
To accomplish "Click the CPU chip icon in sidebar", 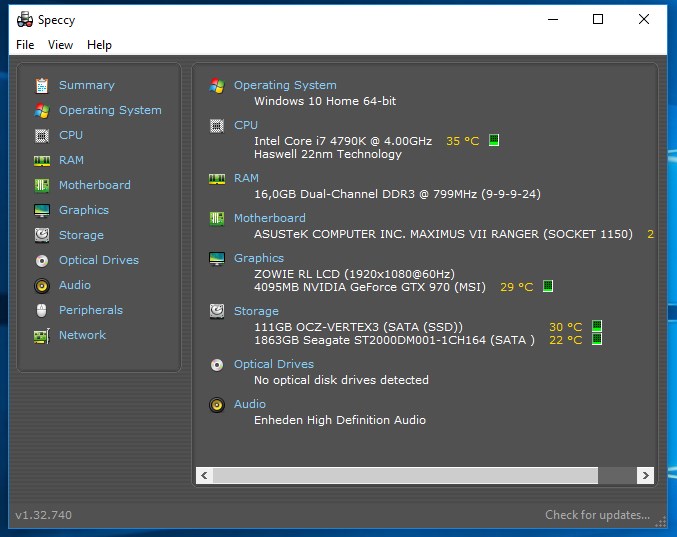I will 41,135.
